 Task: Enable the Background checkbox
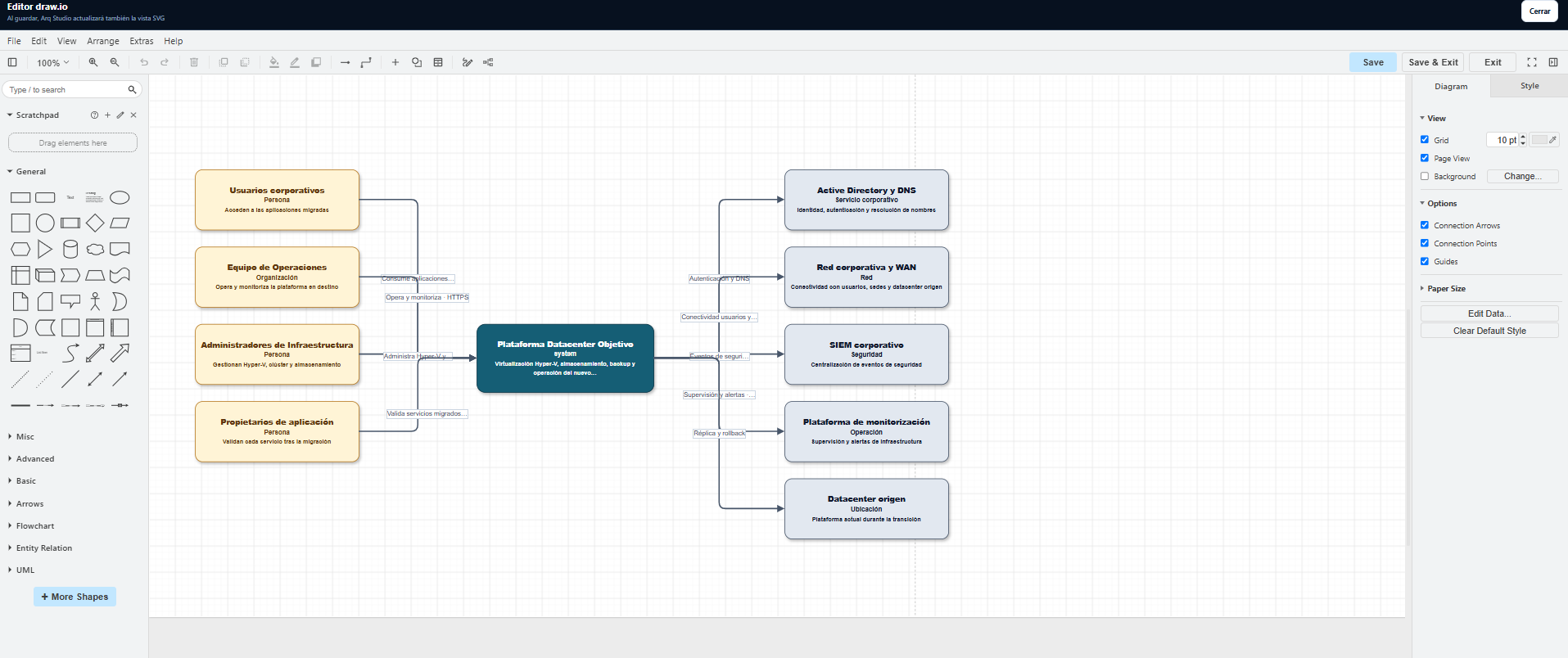click(x=1425, y=176)
